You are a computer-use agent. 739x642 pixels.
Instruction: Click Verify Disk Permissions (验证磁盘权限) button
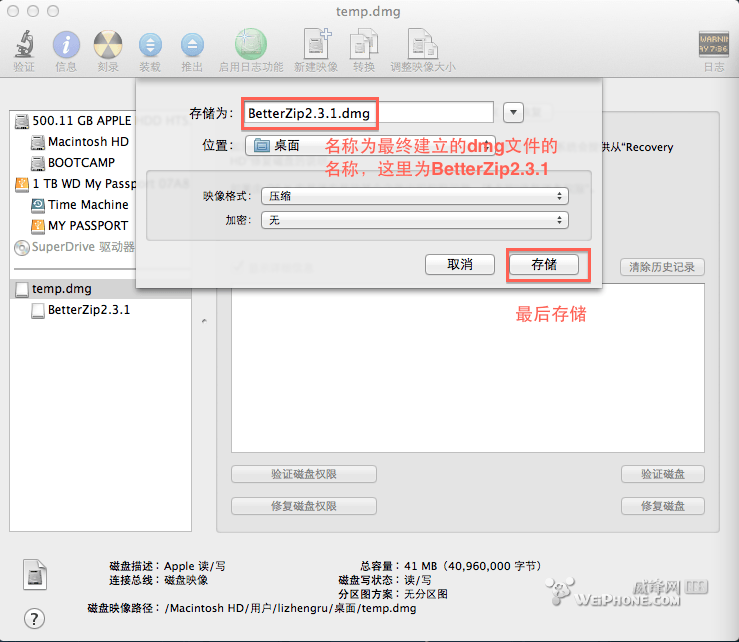coord(304,474)
